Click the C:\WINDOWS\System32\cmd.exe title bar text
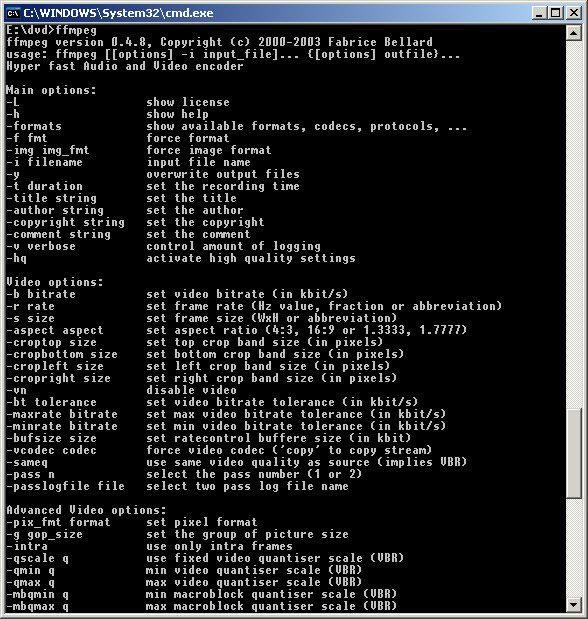Viewport: 588px width, 619px height. 118,13
